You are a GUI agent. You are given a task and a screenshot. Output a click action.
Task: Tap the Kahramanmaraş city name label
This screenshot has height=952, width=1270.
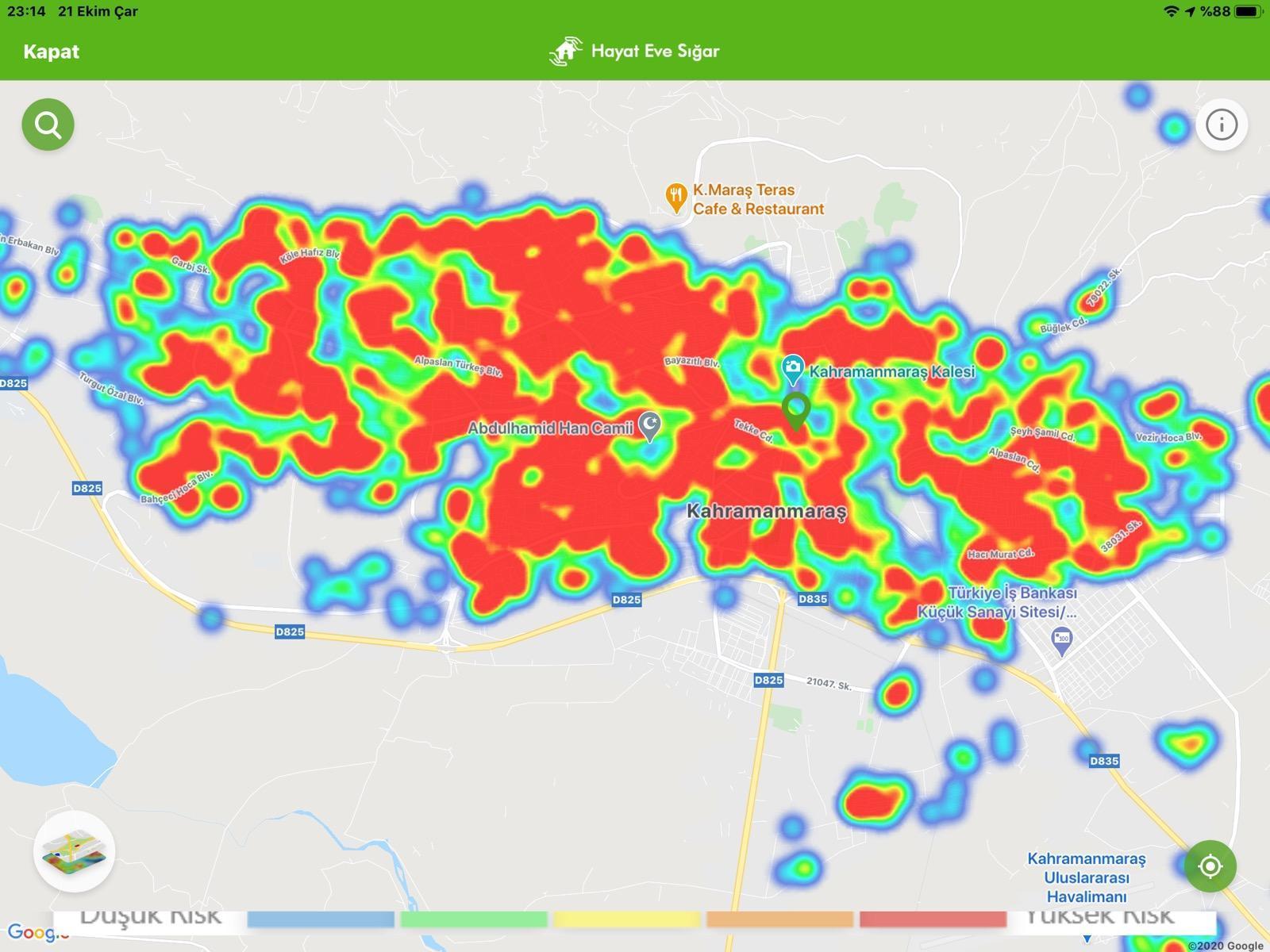coord(766,511)
